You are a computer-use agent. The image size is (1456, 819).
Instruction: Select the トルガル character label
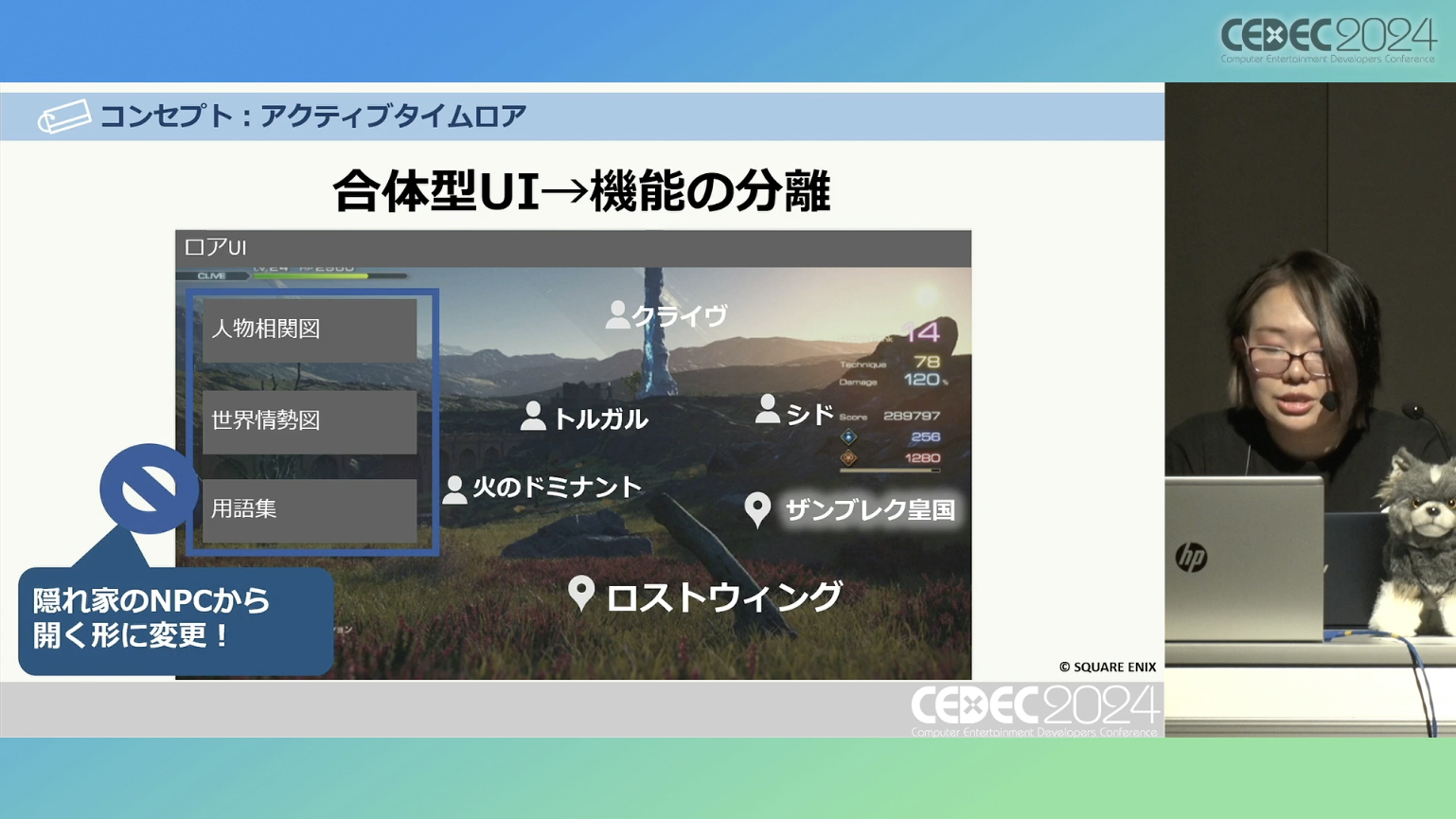point(600,418)
